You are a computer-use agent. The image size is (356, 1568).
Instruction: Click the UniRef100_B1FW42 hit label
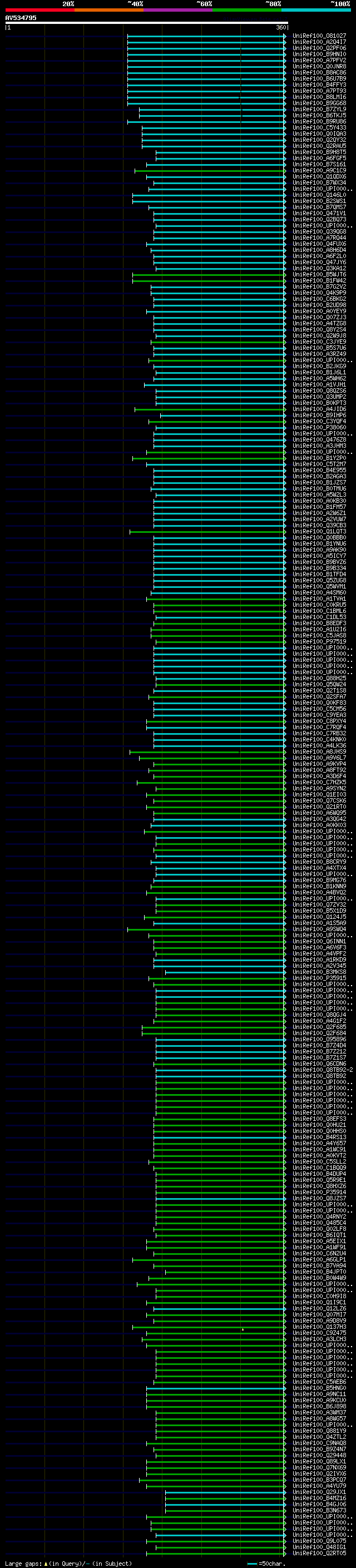(x=319, y=280)
